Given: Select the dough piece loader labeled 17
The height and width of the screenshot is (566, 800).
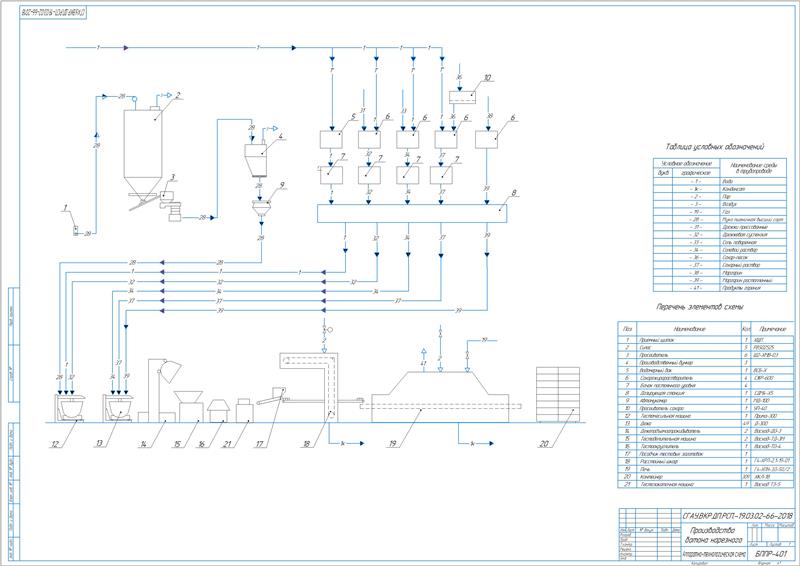Looking at the screenshot, I should tap(272, 397).
